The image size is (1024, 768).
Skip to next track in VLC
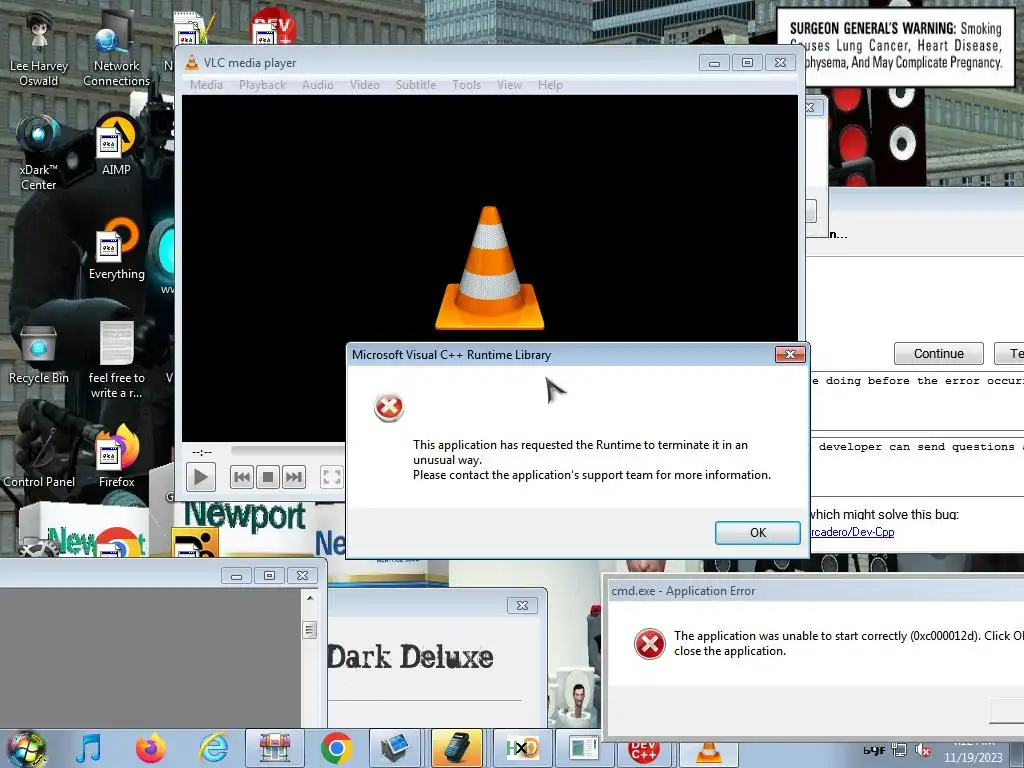coord(294,477)
